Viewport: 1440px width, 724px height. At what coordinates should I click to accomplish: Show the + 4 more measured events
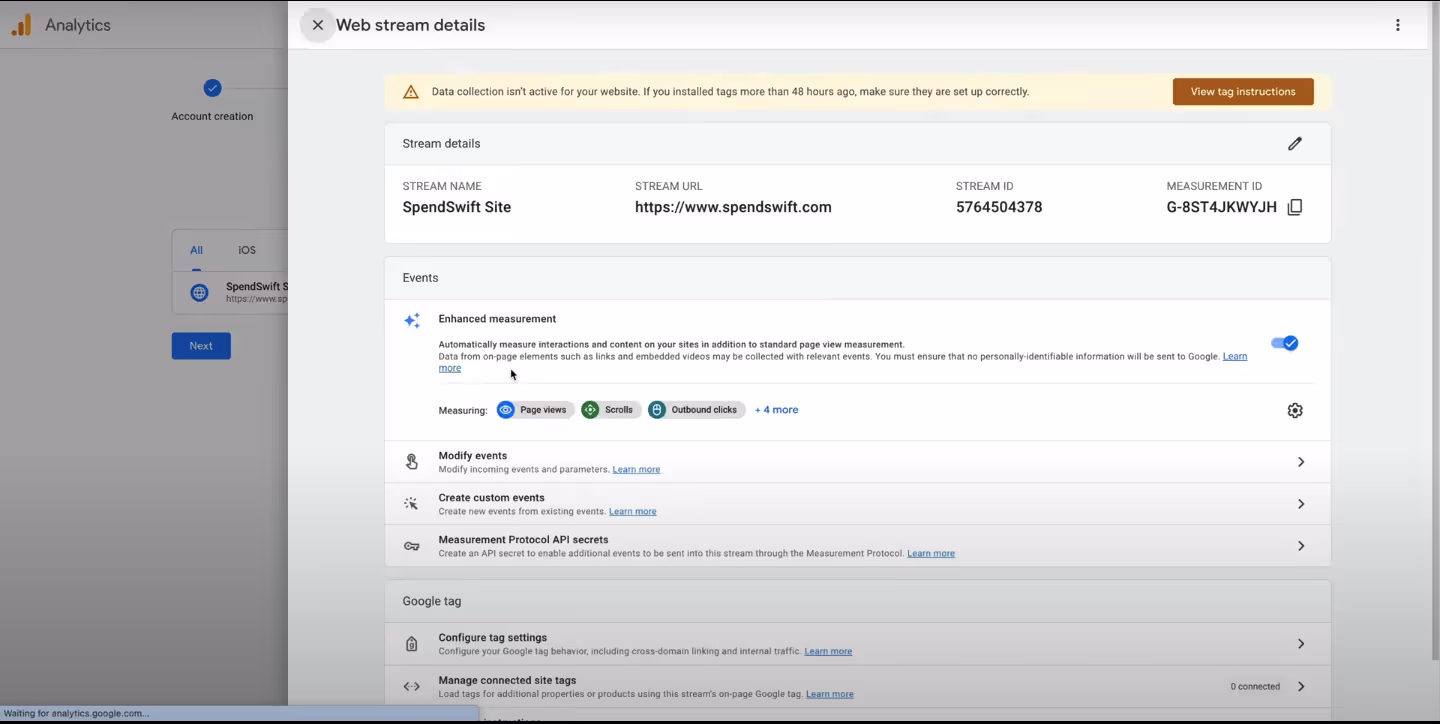(776, 410)
